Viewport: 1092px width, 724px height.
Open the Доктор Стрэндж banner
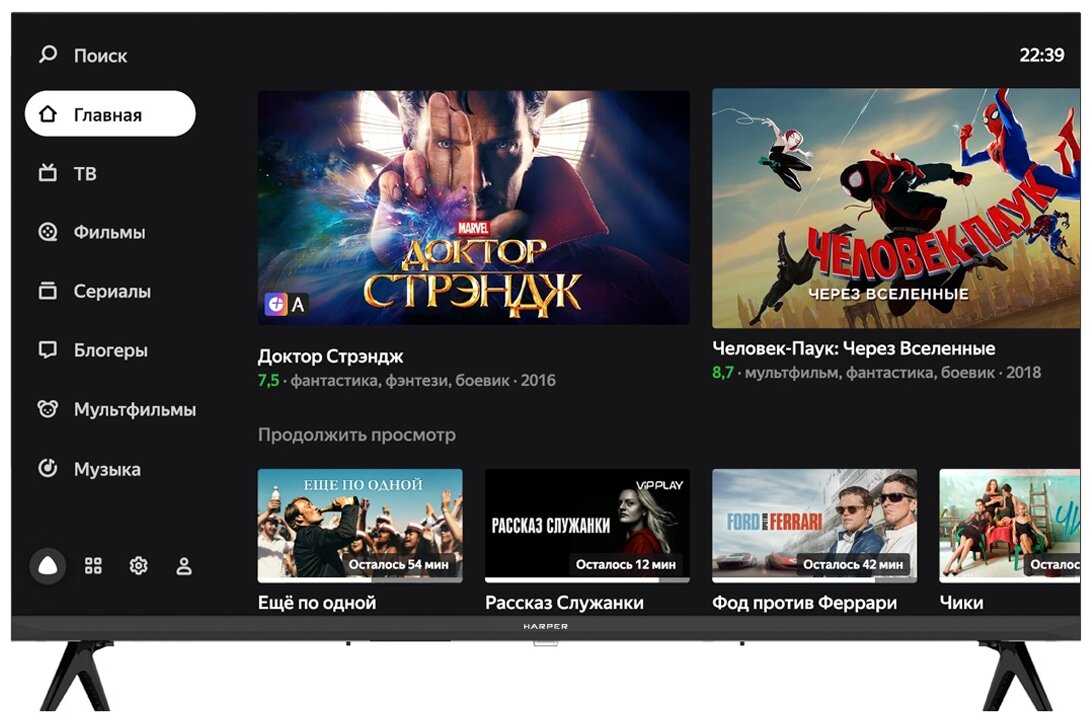(x=474, y=207)
